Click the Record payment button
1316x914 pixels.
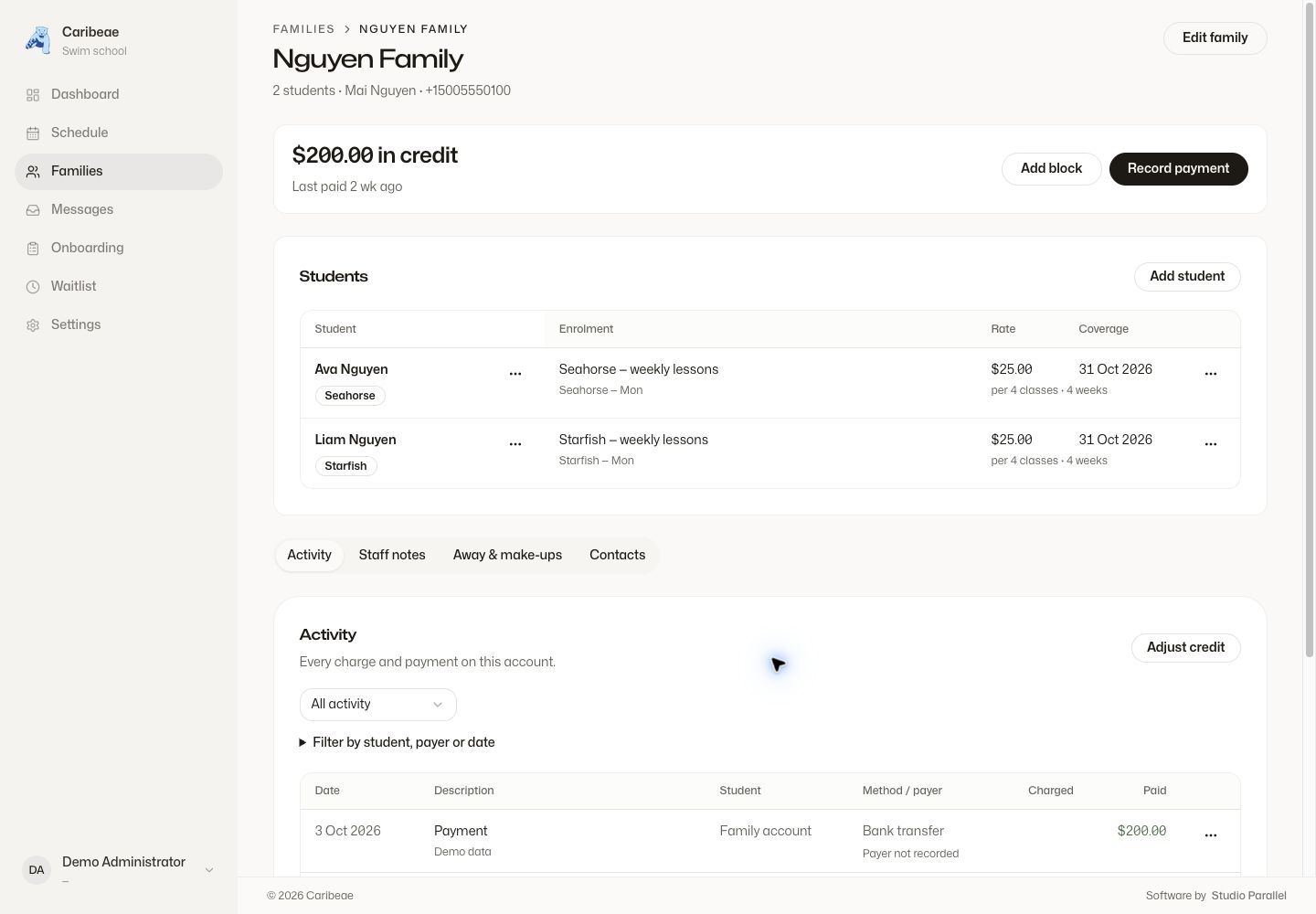pos(1178,169)
